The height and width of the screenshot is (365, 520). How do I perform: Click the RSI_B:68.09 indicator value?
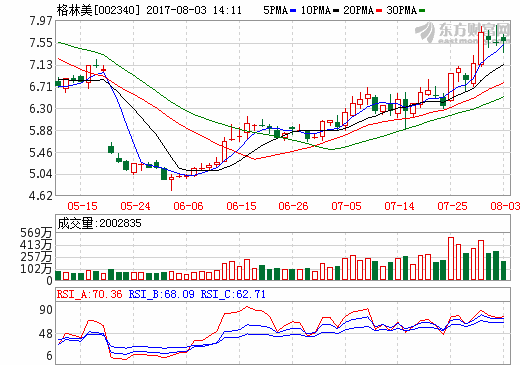click(x=161, y=294)
